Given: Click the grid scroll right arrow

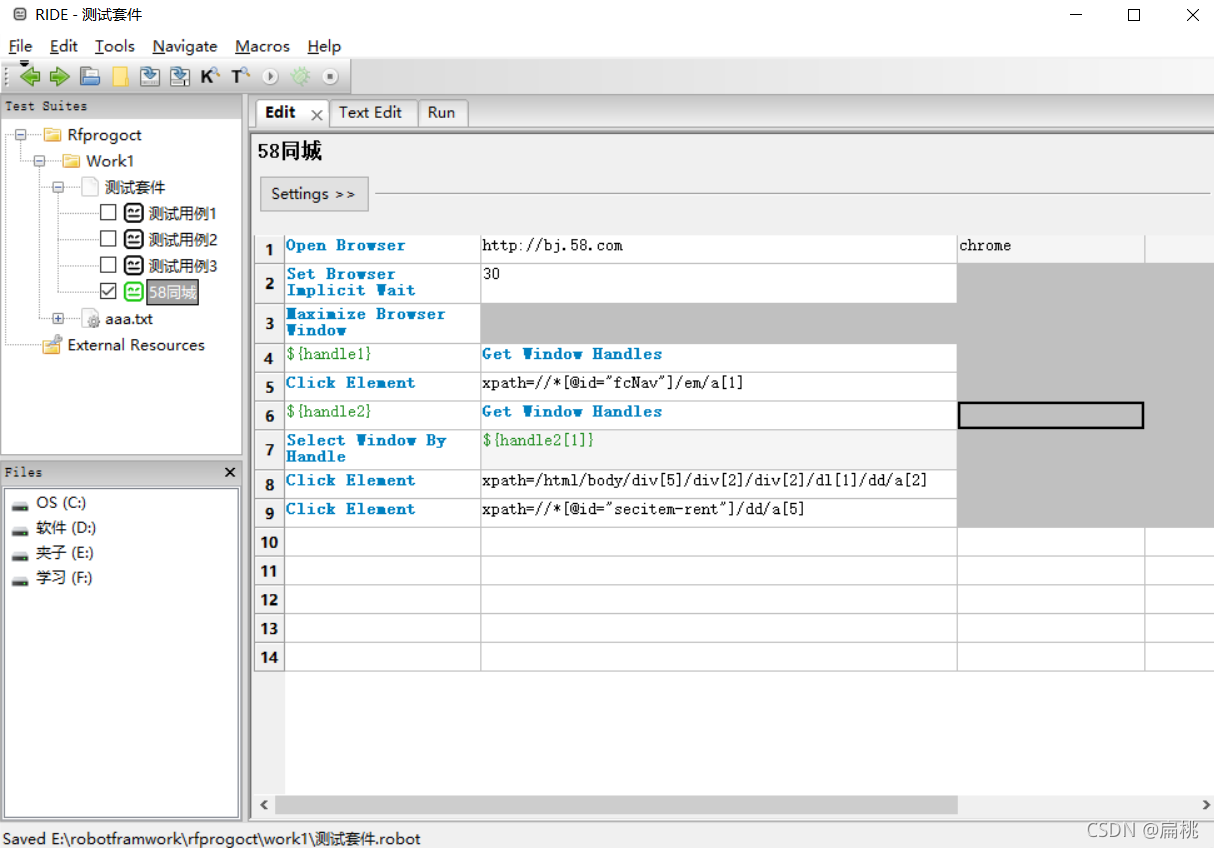Looking at the screenshot, I should click(1205, 805).
